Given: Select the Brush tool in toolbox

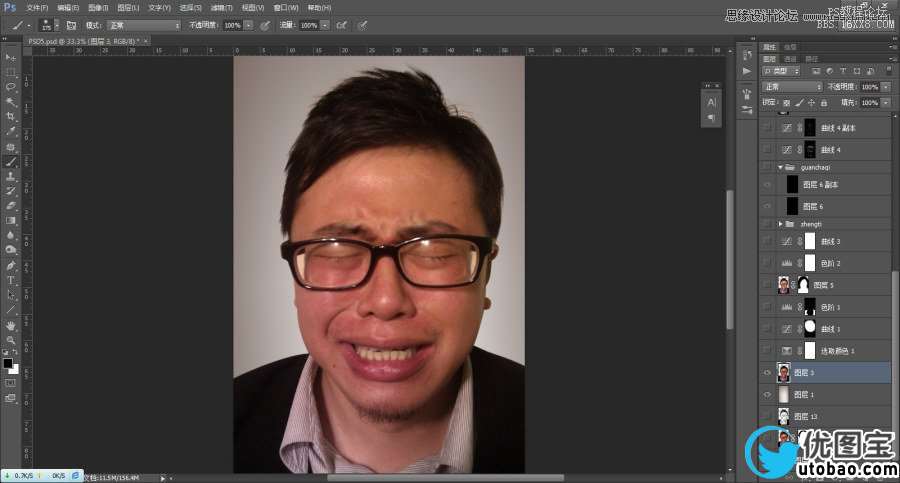Looking at the screenshot, I should coord(10,163).
